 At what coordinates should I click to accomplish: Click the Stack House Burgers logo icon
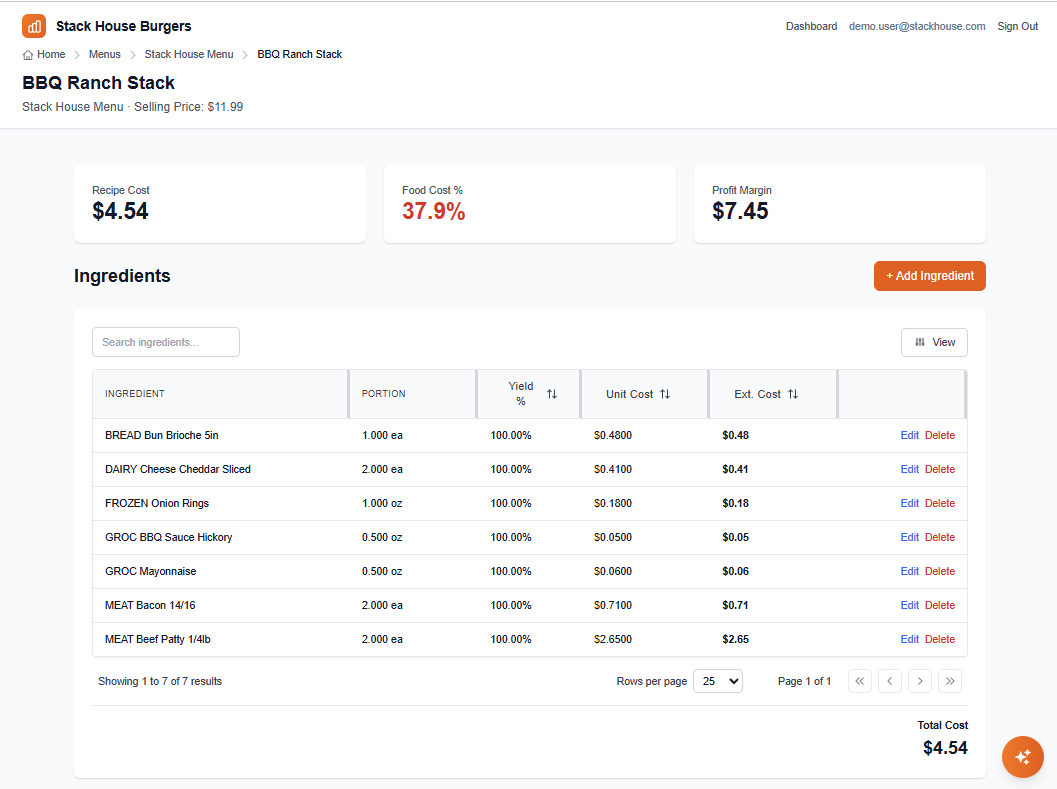[x=34, y=26]
